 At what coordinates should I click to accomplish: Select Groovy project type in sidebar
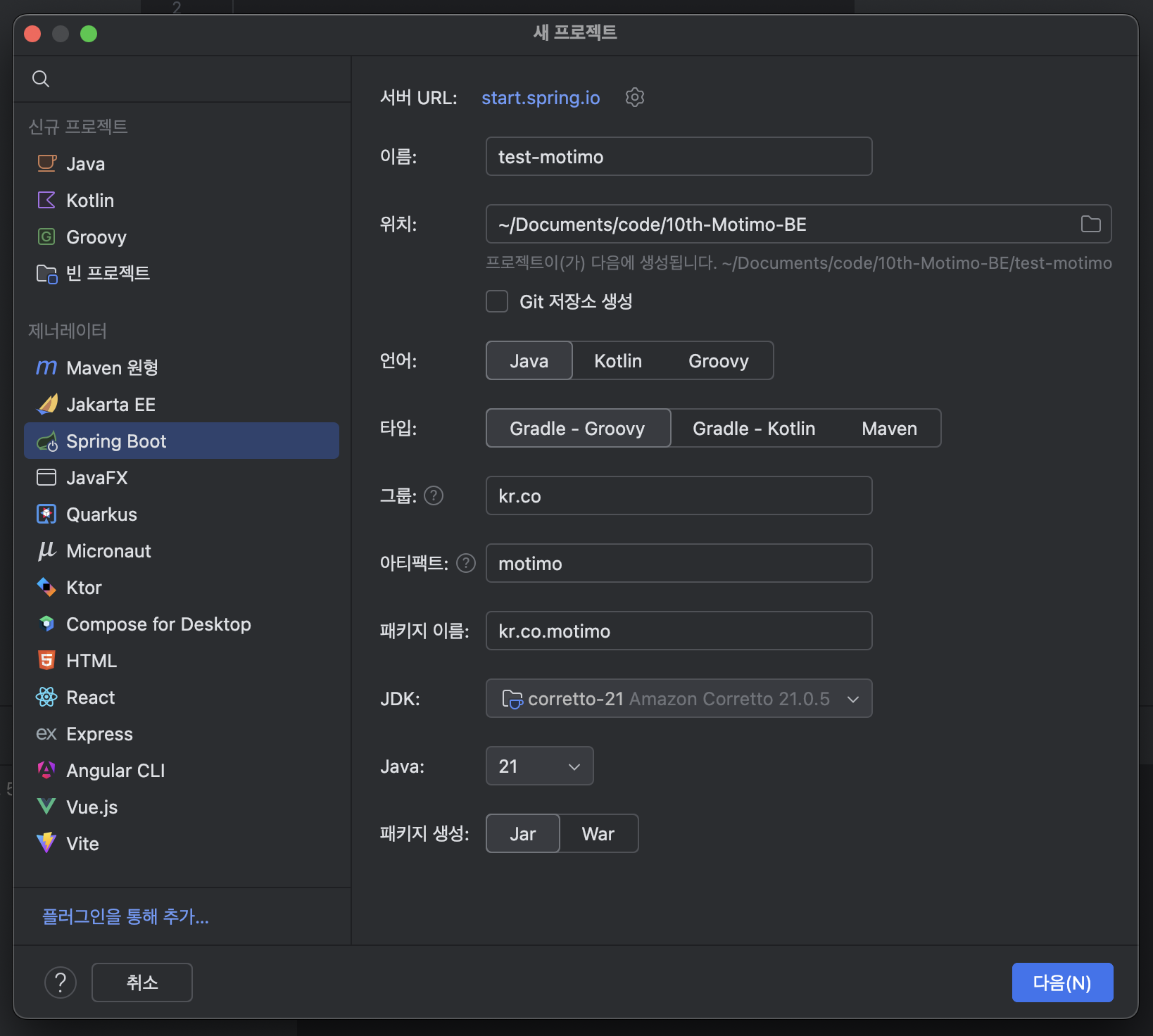(182, 236)
